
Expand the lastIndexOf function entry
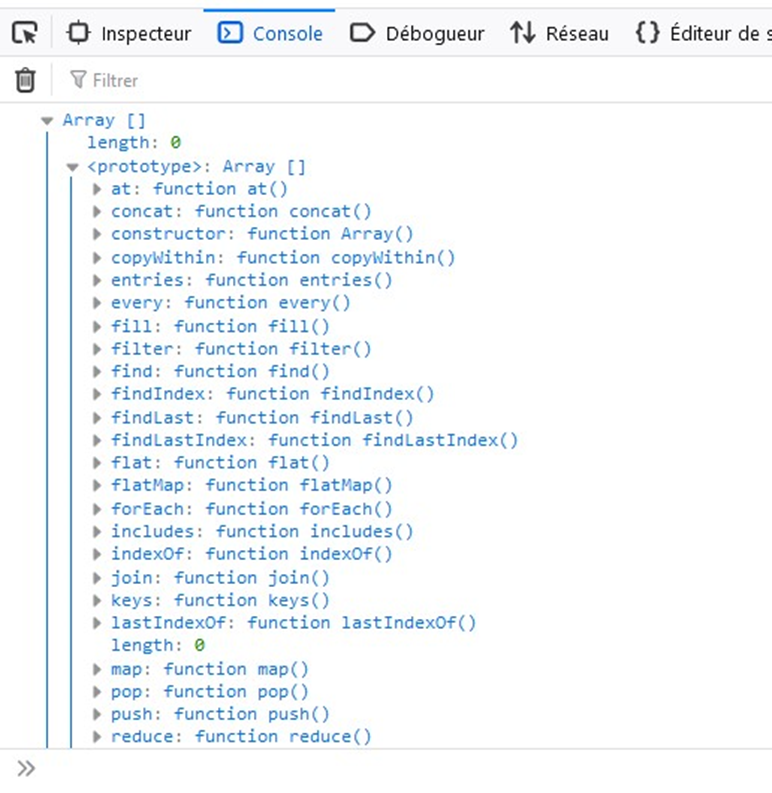97,623
